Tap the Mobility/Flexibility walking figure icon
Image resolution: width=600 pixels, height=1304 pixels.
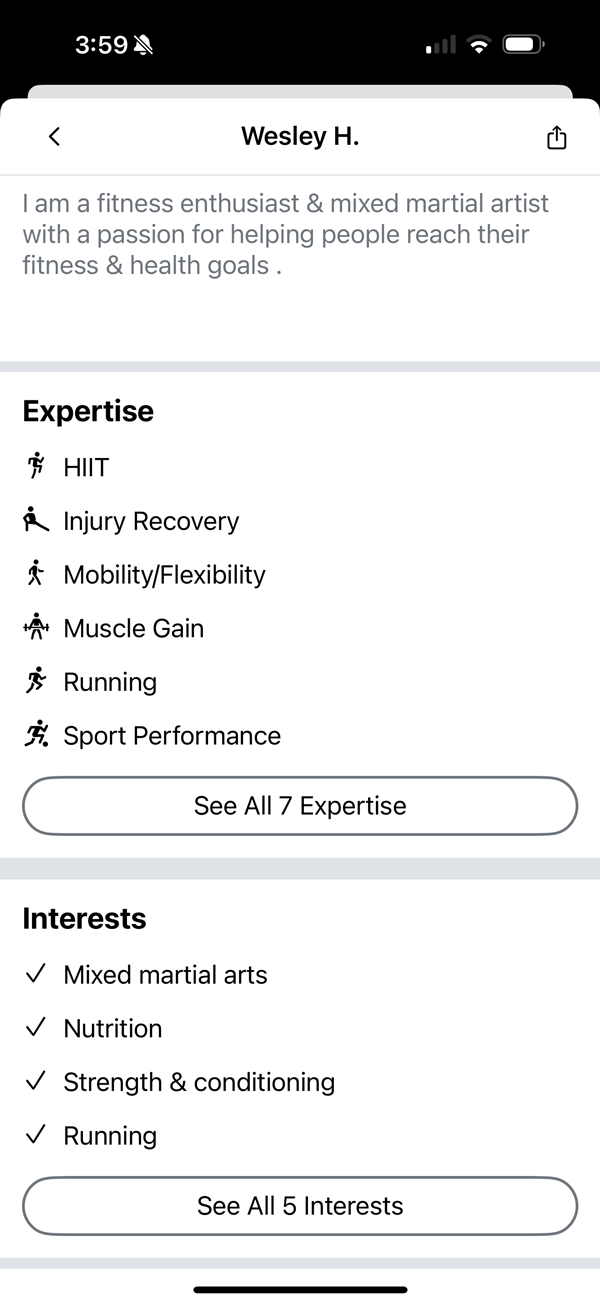36,574
